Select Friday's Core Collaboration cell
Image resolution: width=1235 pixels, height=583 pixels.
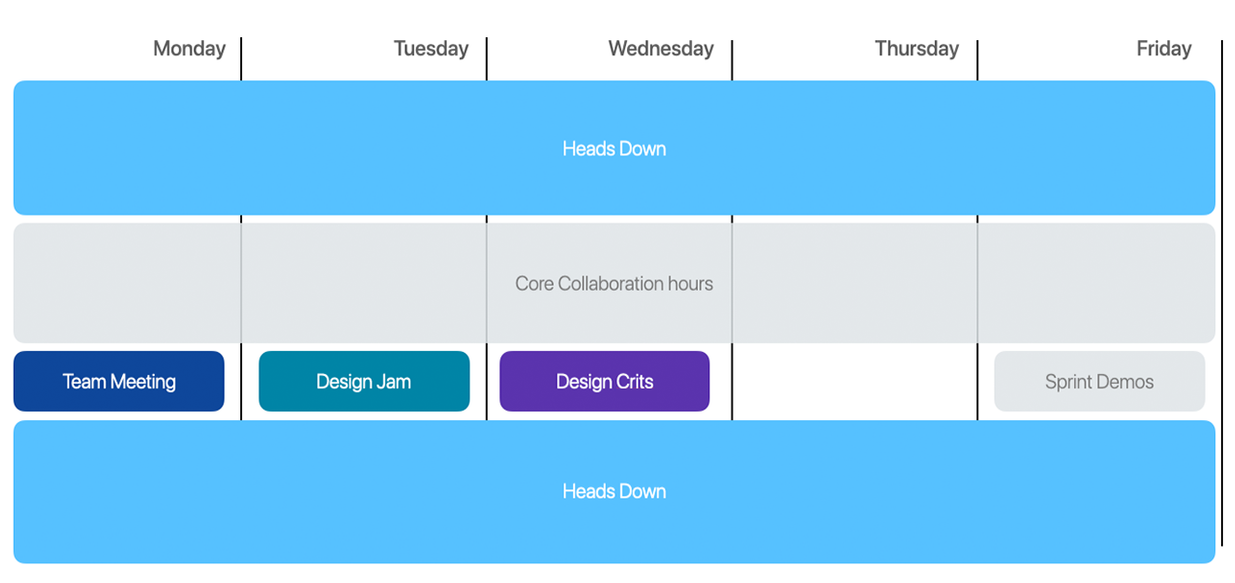(1097, 283)
